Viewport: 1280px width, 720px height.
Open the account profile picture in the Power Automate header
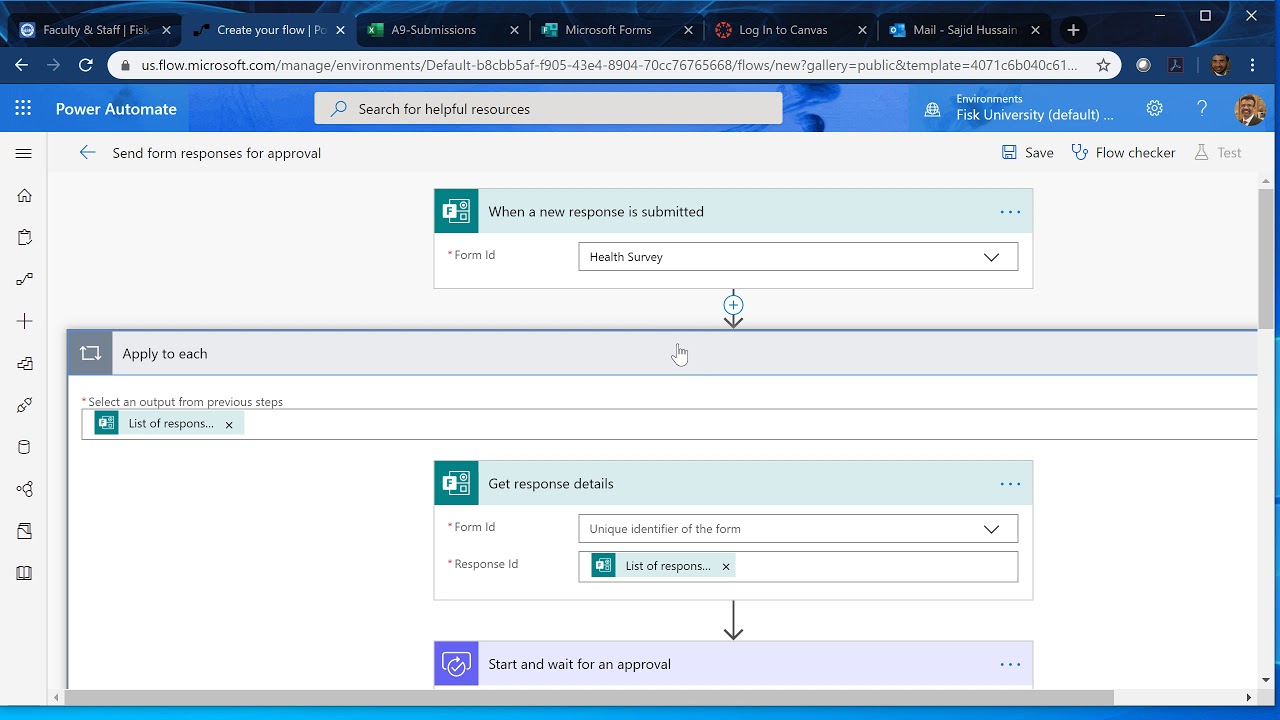(x=1250, y=109)
